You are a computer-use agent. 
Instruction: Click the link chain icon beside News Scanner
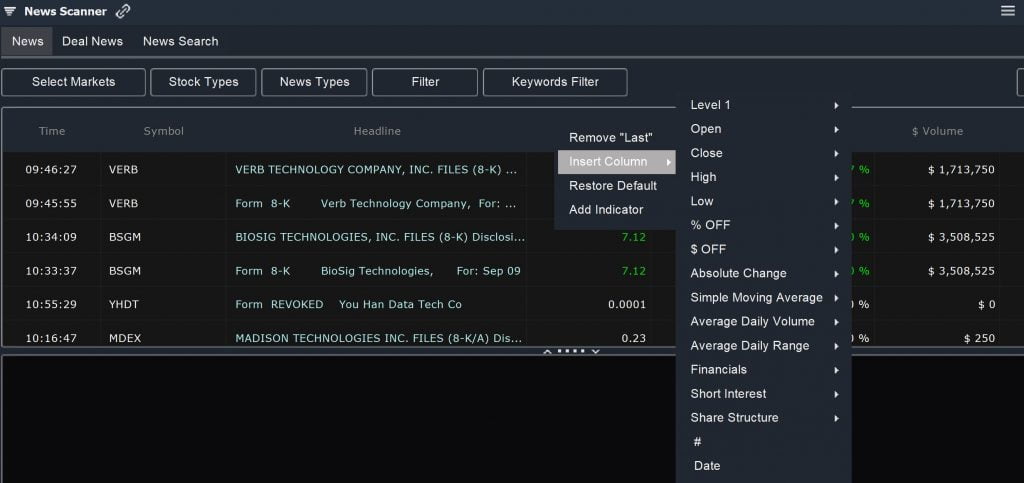(123, 12)
